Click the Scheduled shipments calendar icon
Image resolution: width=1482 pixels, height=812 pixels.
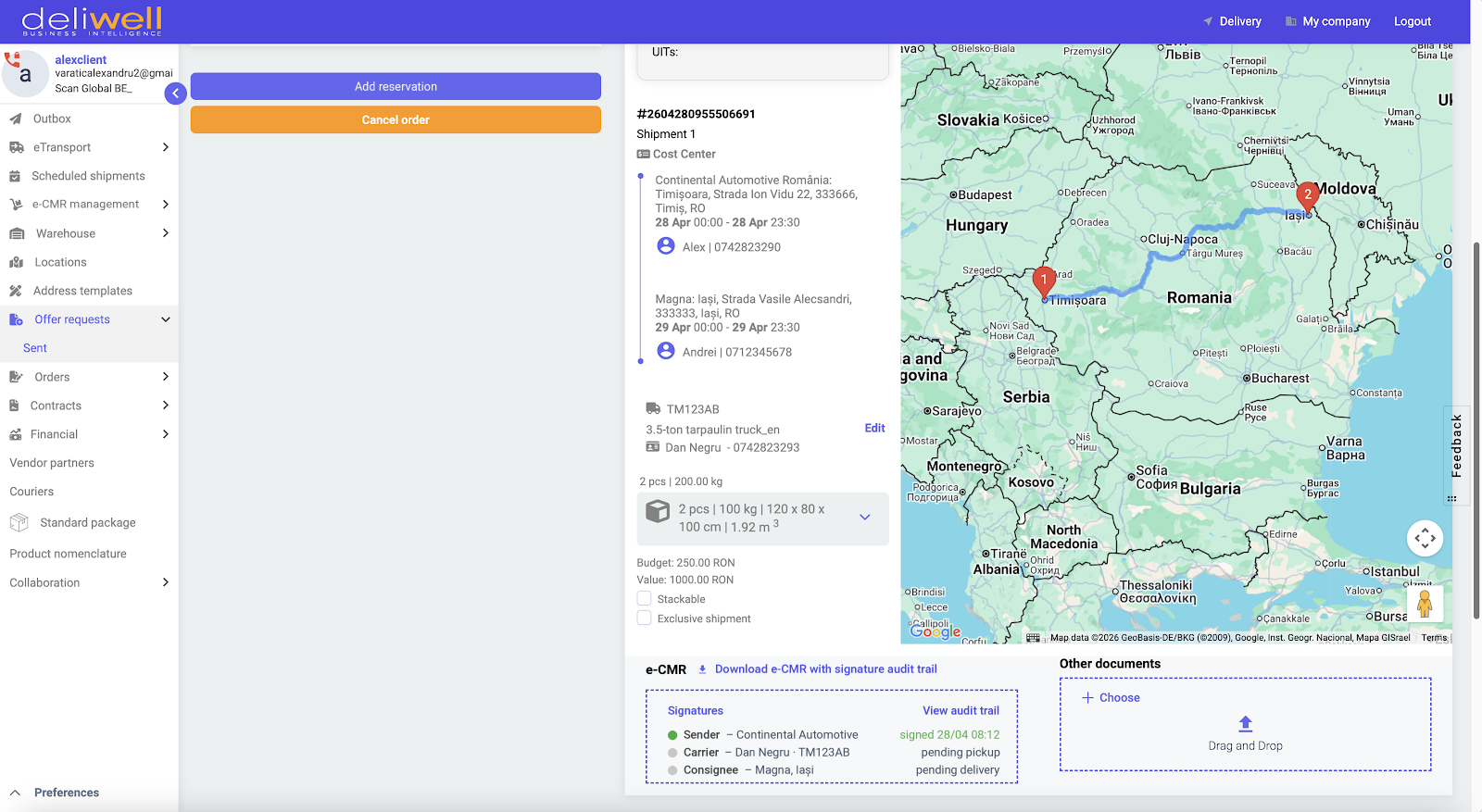[15, 176]
